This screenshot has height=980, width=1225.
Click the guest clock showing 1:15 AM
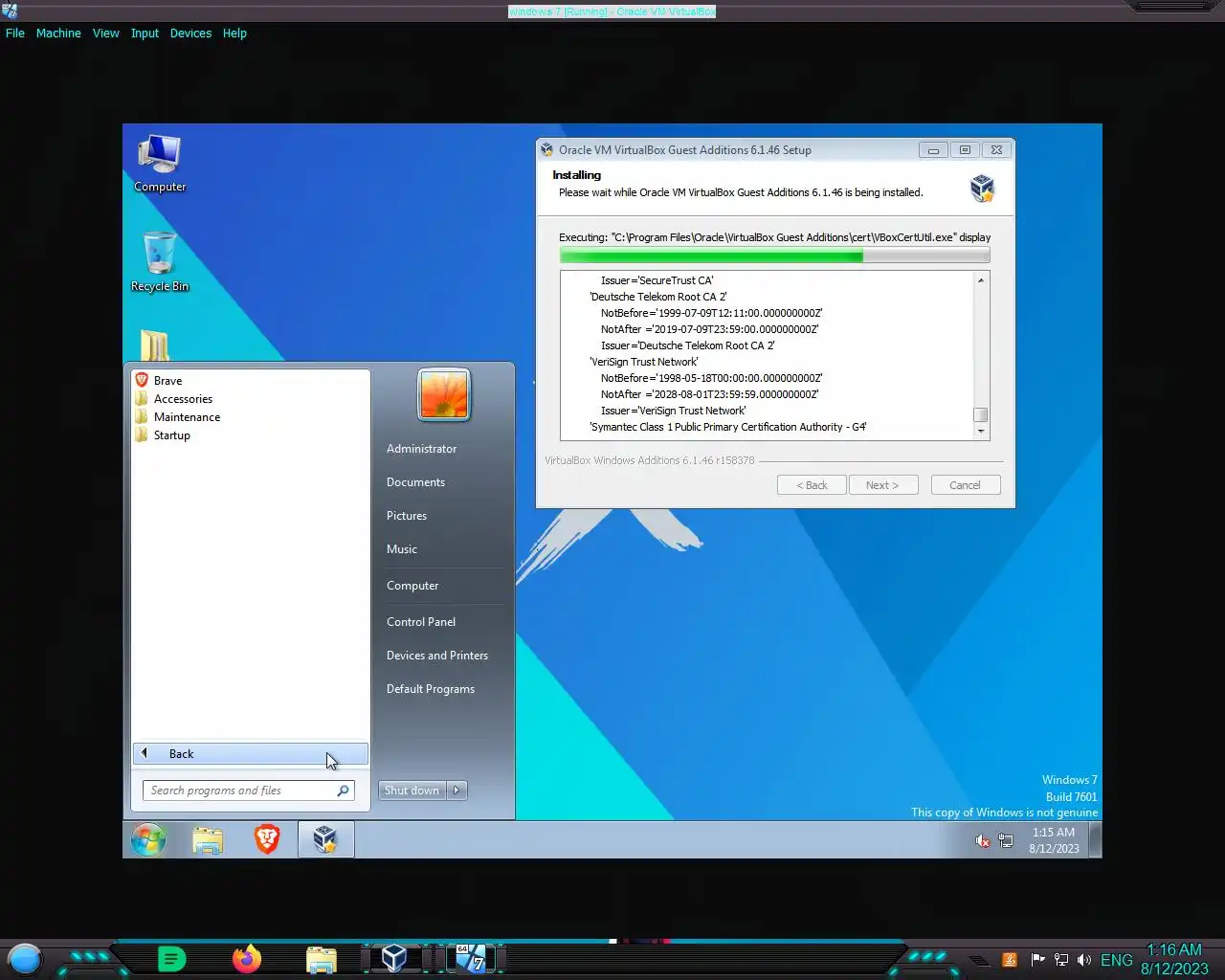[1054, 840]
